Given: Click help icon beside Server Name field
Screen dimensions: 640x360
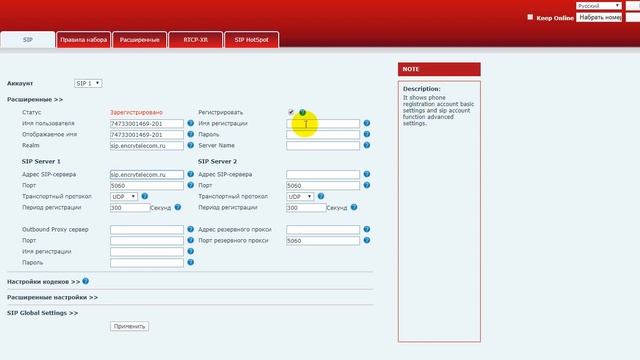Looking at the screenshot, I should coord(367,145).
